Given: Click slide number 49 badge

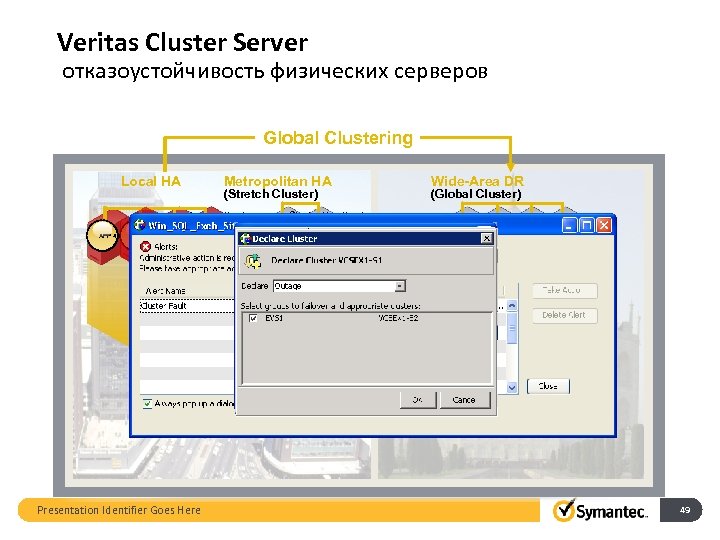Looking at the screenshot, I should pos(681,510).
